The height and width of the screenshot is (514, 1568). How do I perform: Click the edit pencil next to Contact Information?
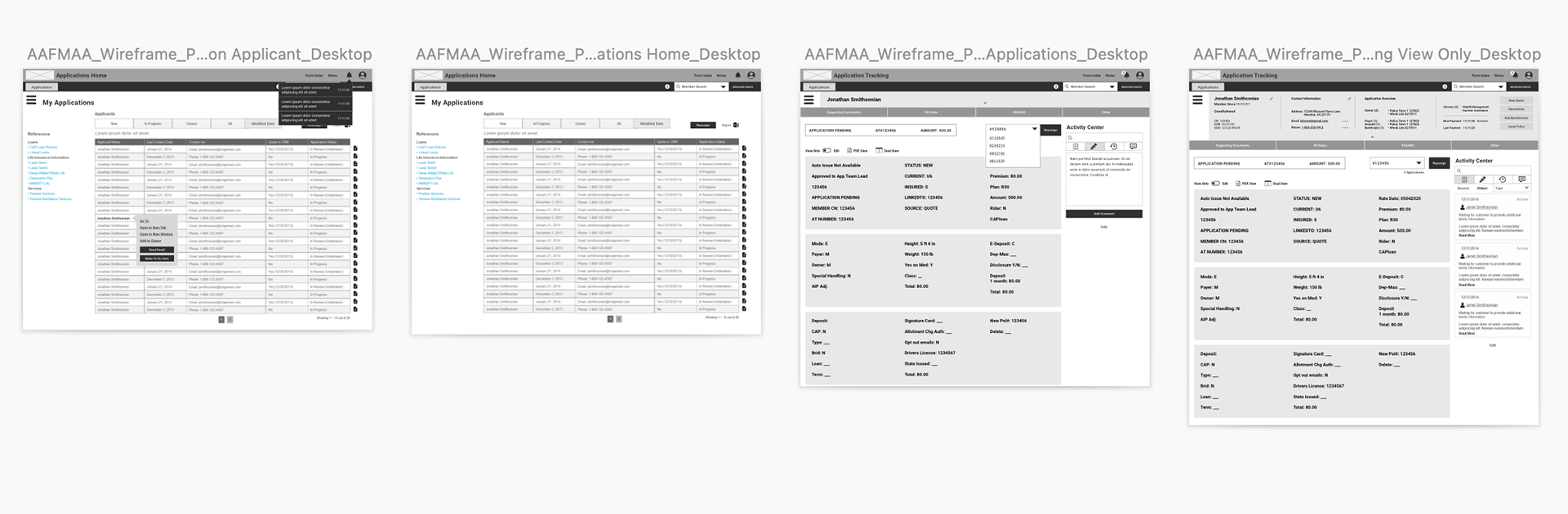click(x=1349, y=99)
